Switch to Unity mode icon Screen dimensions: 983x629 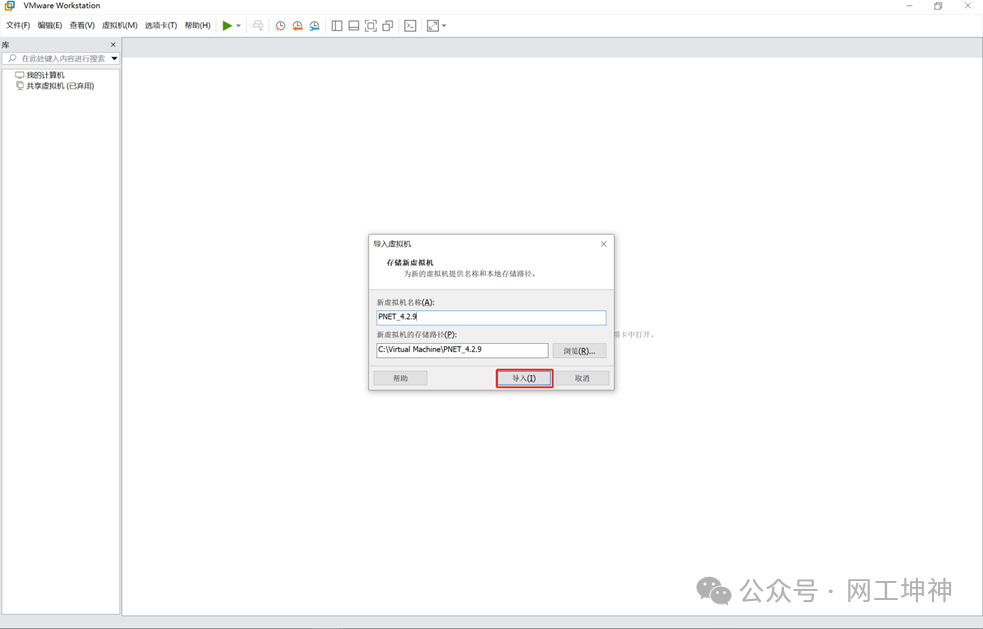(387, 26)
